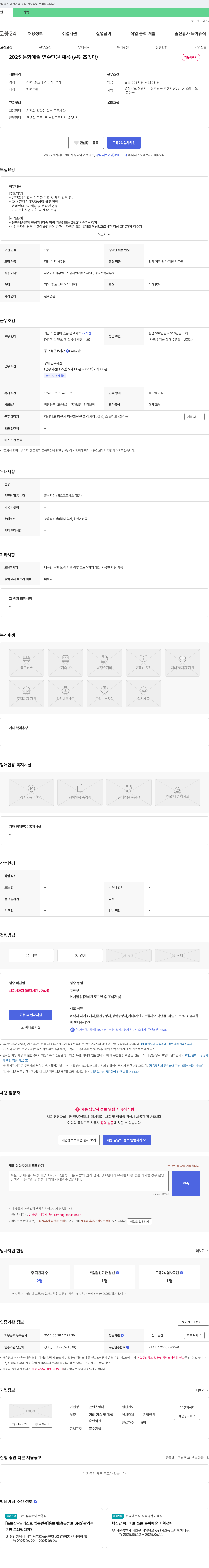This screenshot has height=1568, width=209.
Task: Click the 근무시간 협의가능 tag
Action: coord(55,376)
